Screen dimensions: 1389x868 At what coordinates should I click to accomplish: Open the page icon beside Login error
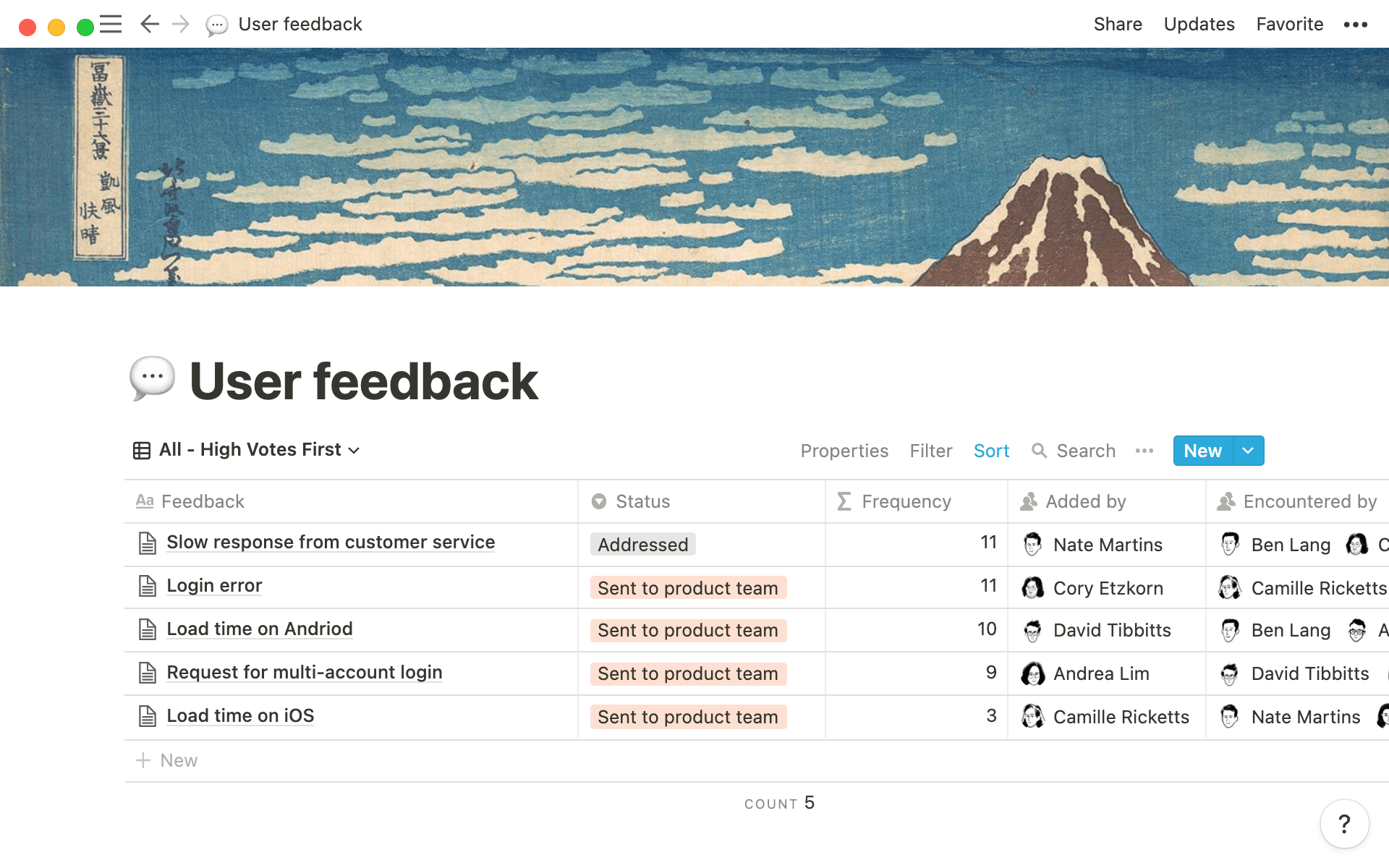pos(148,586)
